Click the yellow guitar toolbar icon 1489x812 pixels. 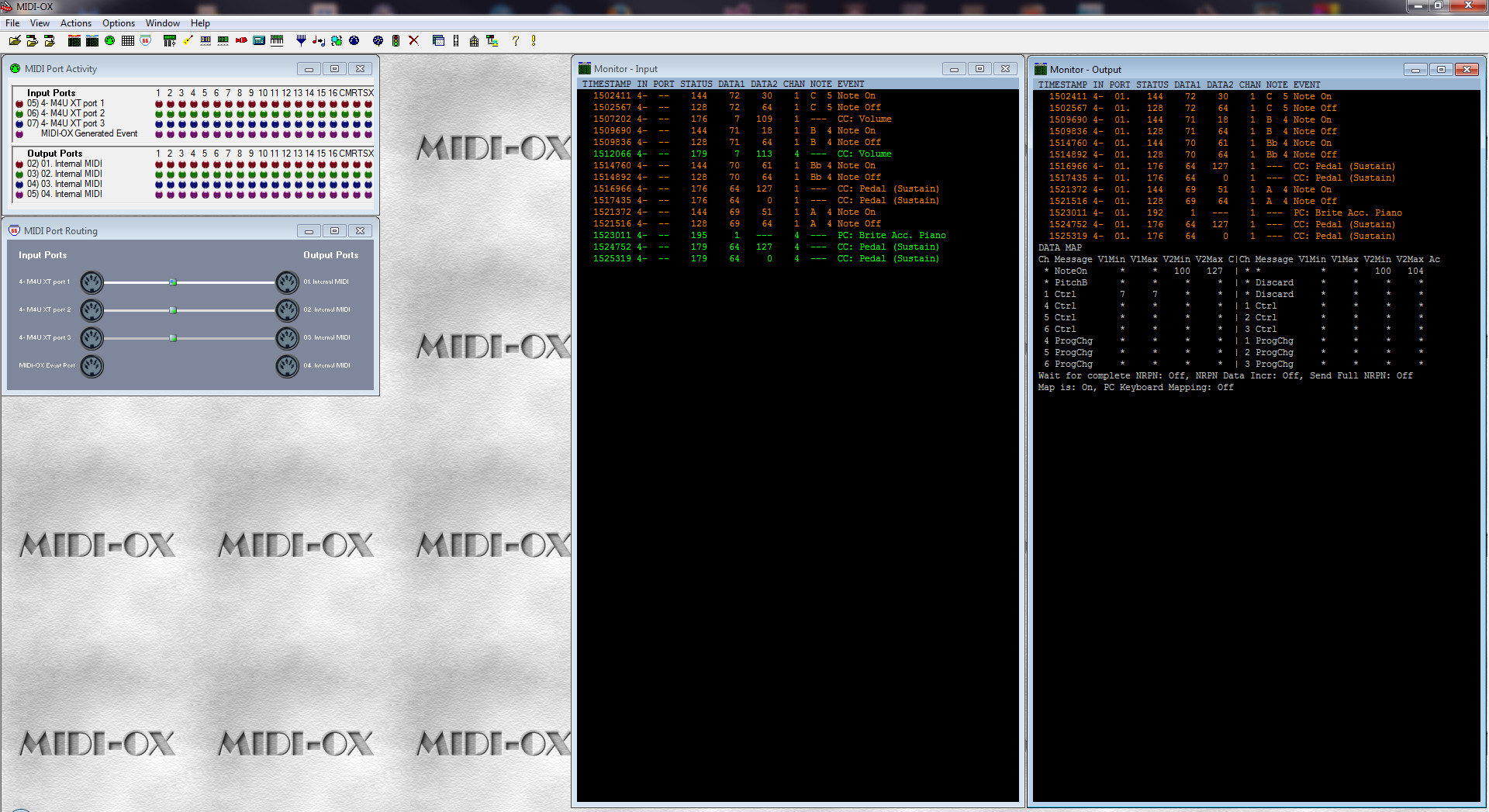click(188, 40)
